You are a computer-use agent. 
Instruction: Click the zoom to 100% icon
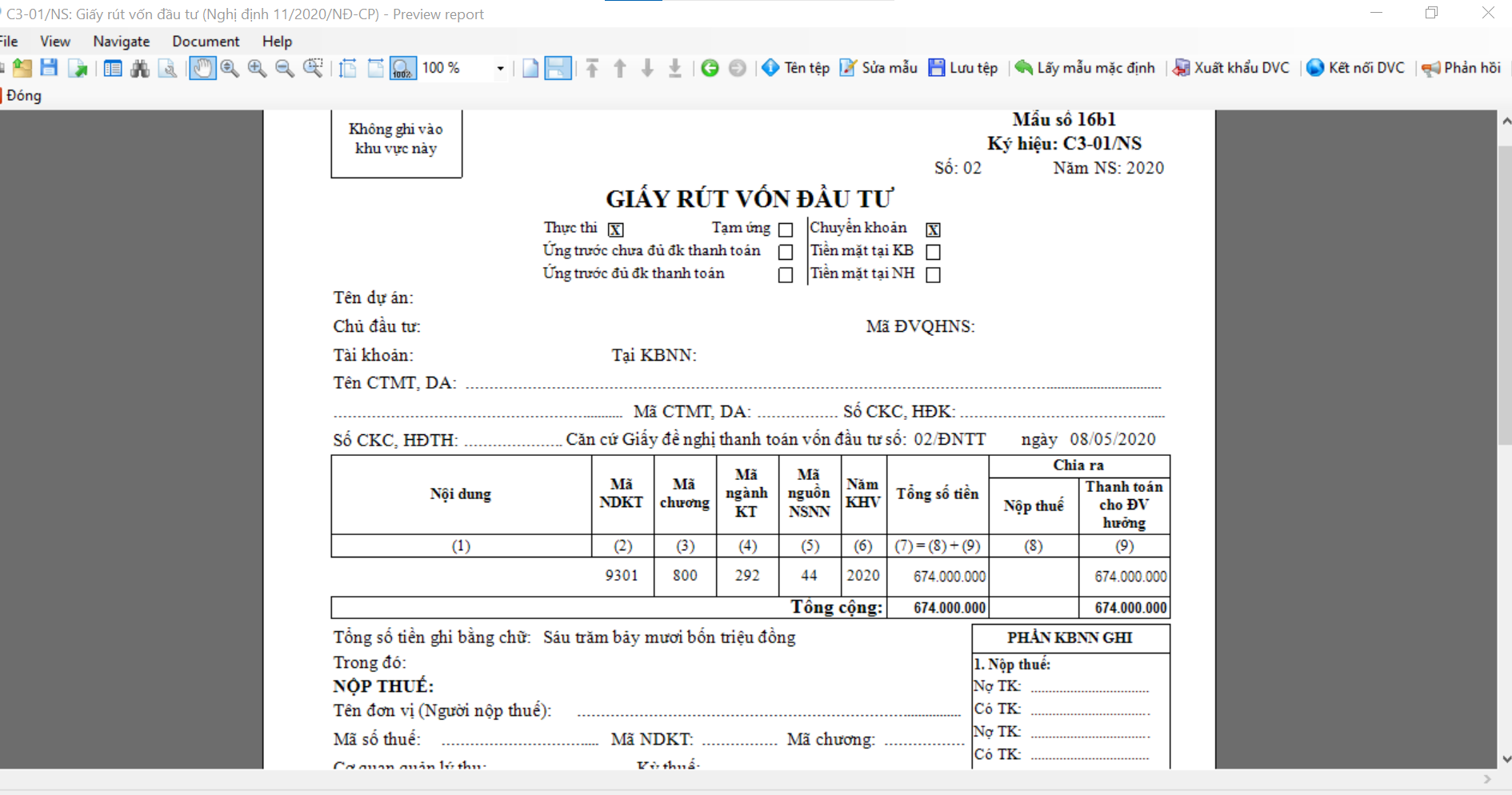coord(402,69)
